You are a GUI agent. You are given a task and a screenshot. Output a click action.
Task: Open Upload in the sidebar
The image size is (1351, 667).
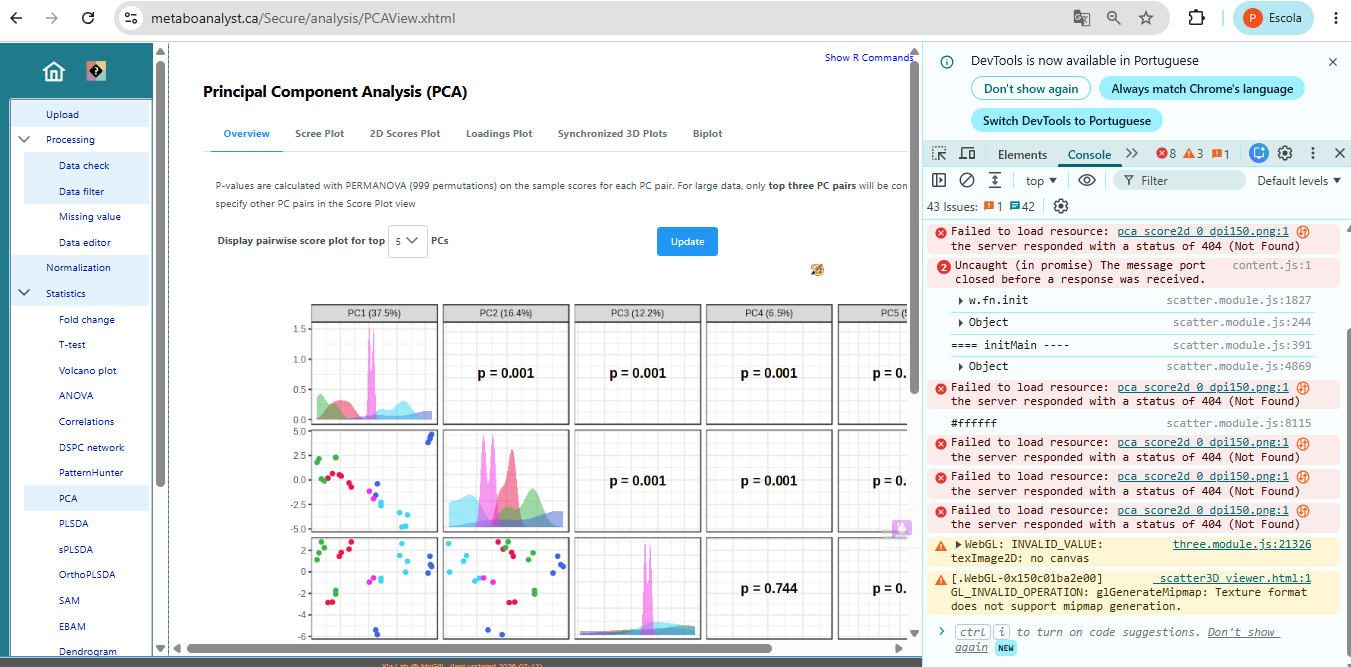(62, 115)
